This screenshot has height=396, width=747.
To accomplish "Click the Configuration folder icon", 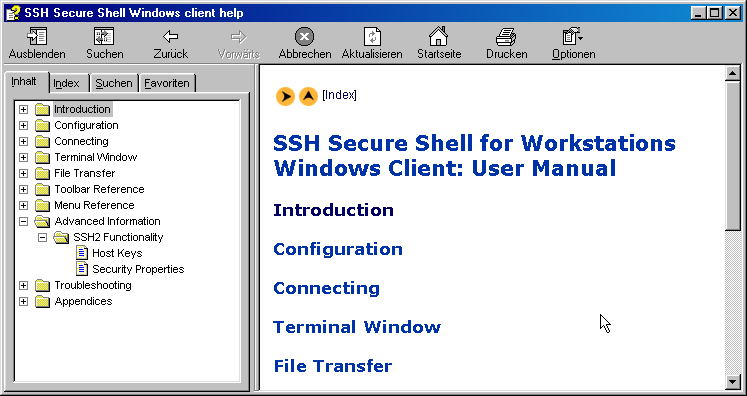I will (x=42, y=126).
